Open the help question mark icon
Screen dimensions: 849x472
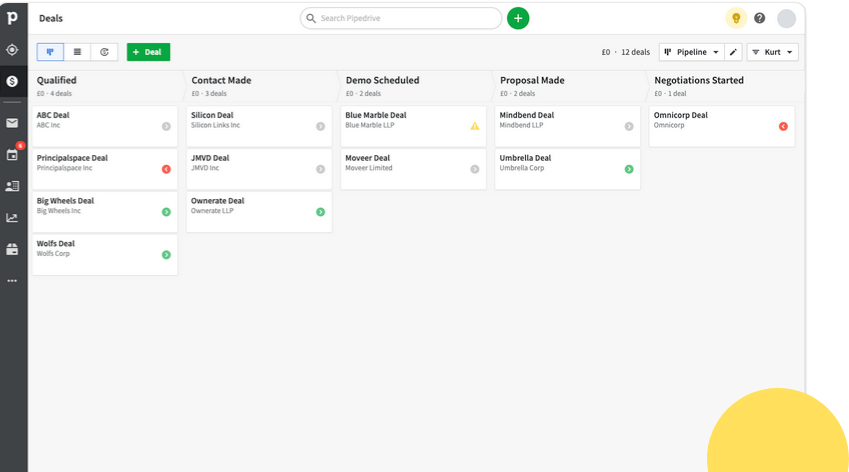[x=760, y=18]
